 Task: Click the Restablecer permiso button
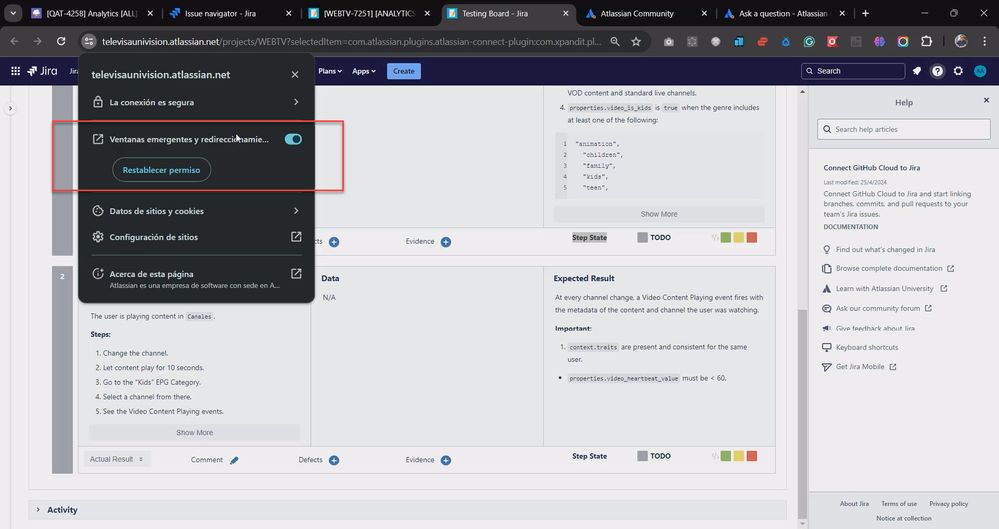[x=161, y=170]
